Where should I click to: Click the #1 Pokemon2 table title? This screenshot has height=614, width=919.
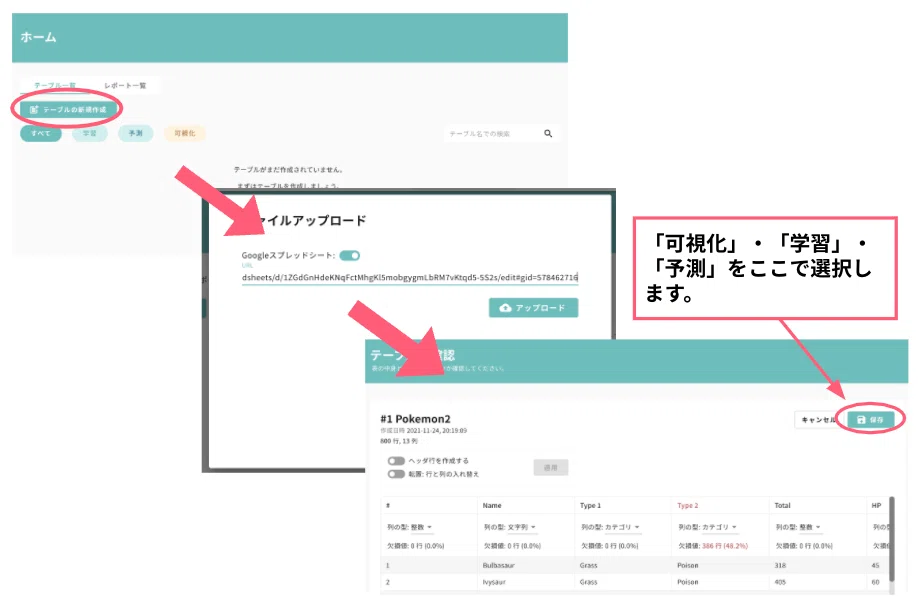tap(416, 419)
